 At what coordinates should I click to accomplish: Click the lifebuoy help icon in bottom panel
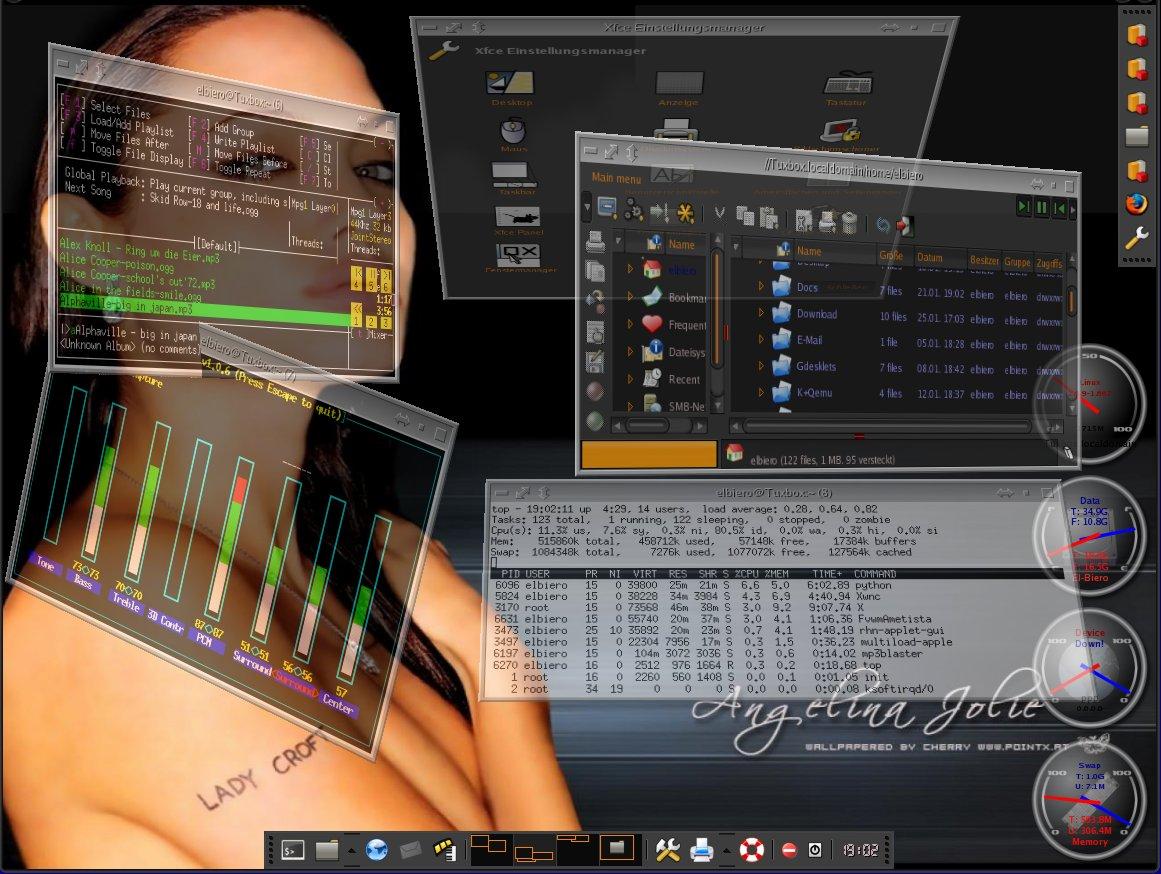752,850
